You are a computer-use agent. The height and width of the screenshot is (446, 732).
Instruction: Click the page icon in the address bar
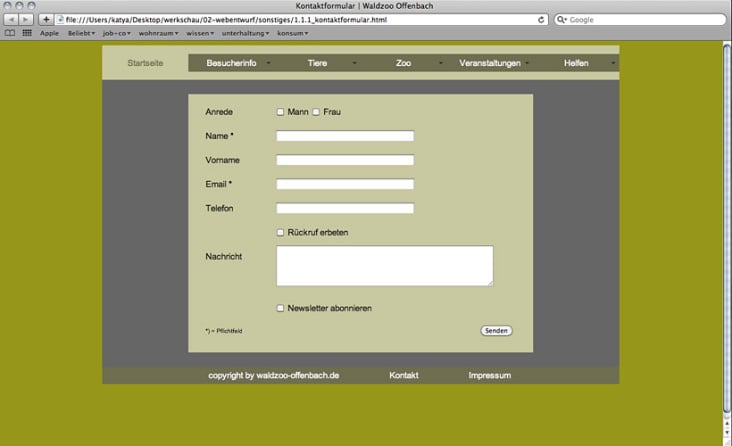click(x=60, y=20)
